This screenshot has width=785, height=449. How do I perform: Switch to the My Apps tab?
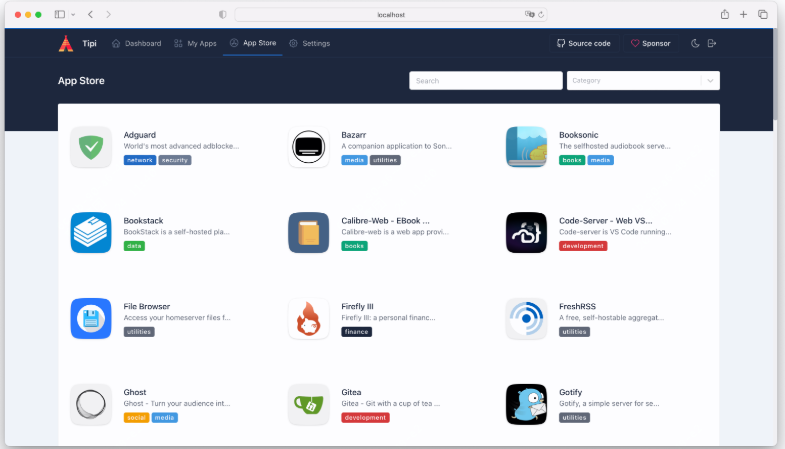195,44
